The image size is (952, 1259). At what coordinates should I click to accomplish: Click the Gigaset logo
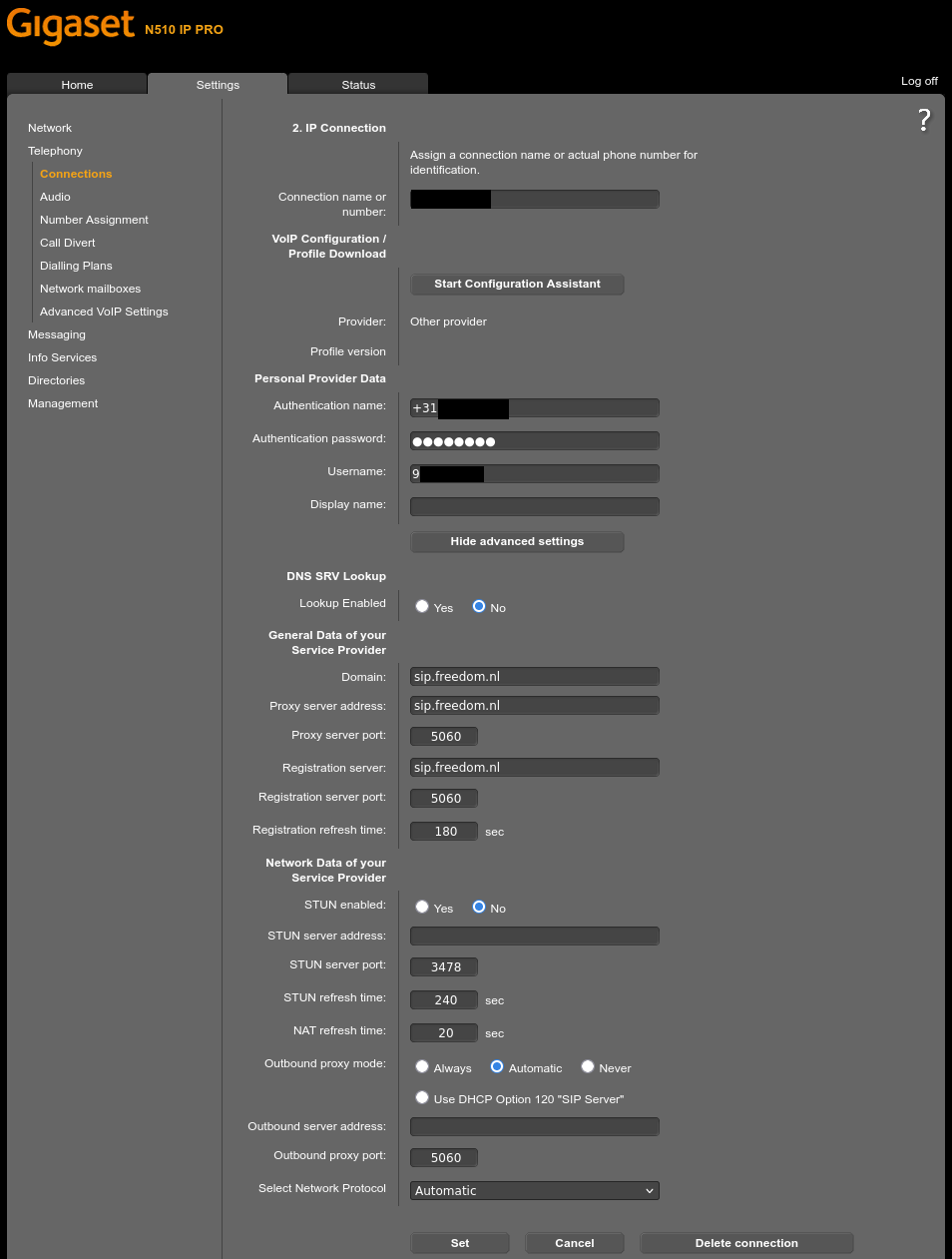point(71,26)
